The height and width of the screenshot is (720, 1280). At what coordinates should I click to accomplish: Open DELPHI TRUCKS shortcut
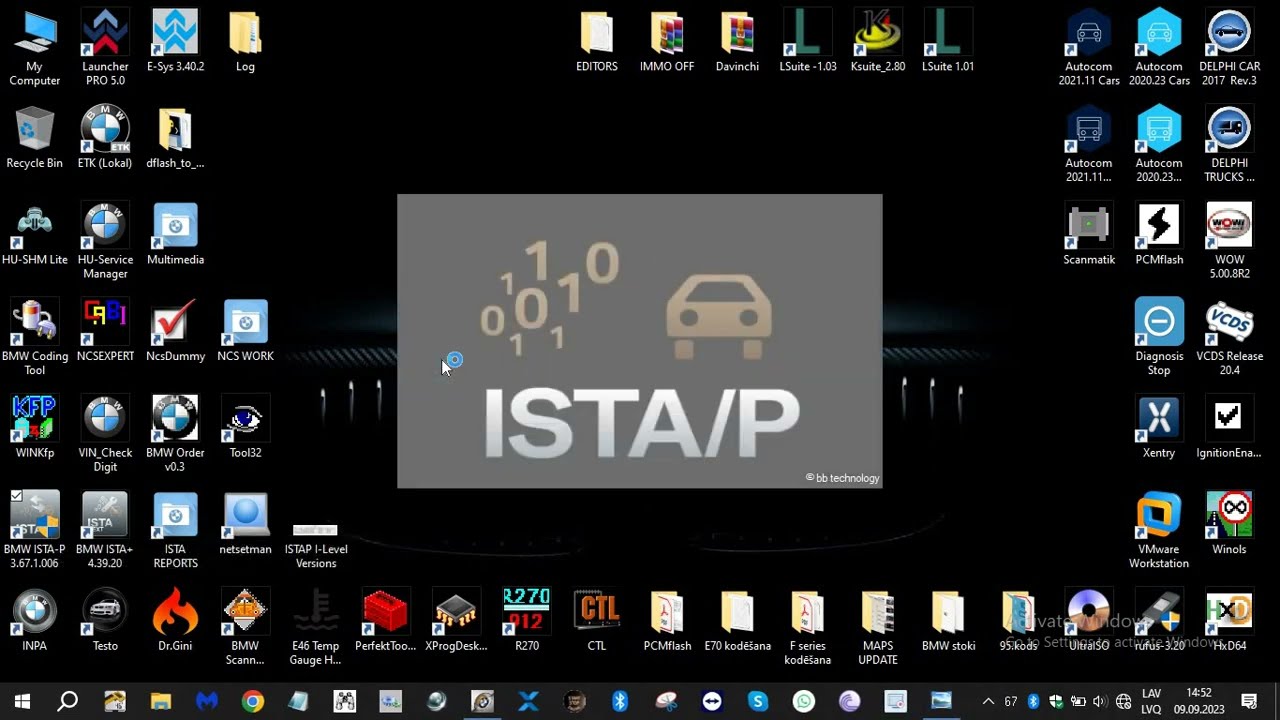coord(1229,144)
